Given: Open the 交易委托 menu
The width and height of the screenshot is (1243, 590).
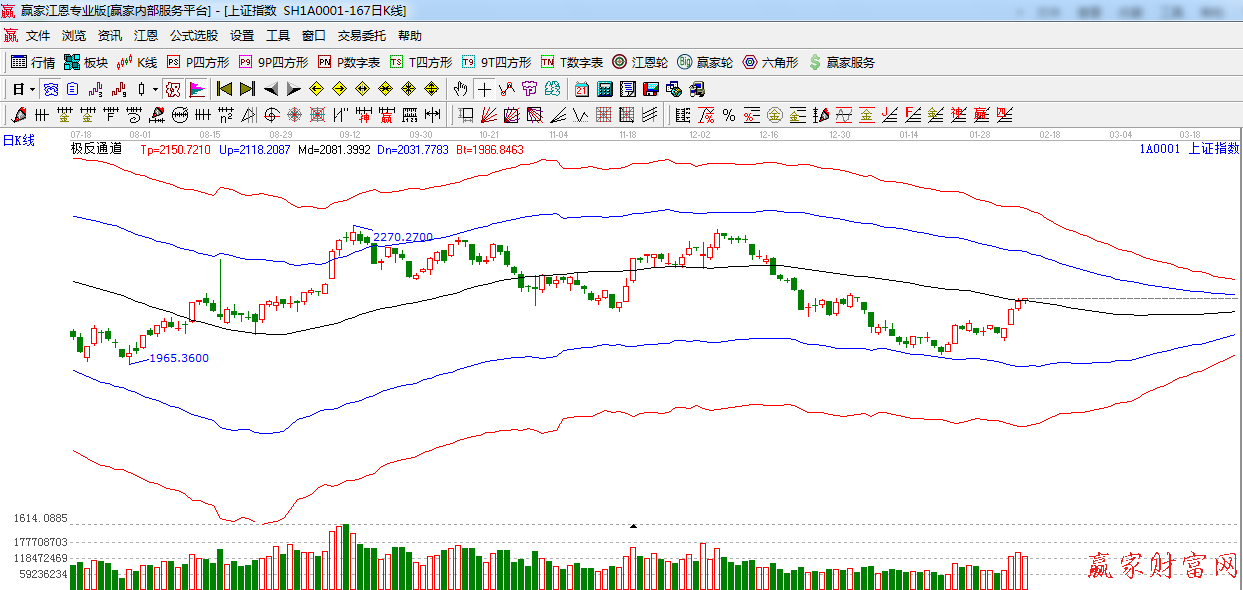Looking at the screenshot, I should pos(361,35).
